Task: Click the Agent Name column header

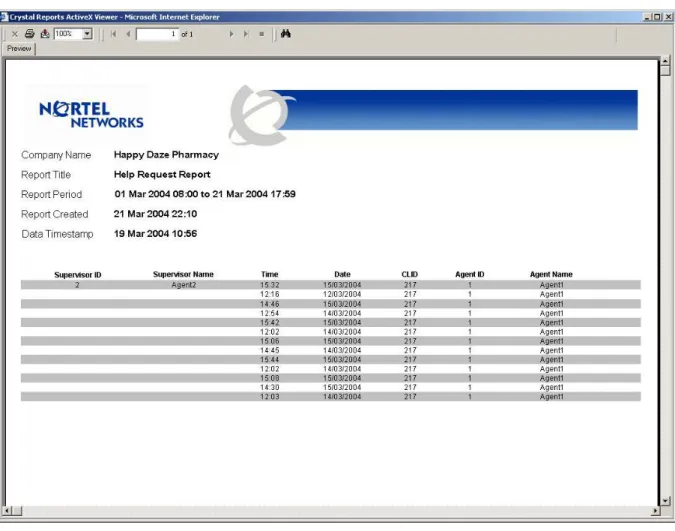Action: point(551,274)
